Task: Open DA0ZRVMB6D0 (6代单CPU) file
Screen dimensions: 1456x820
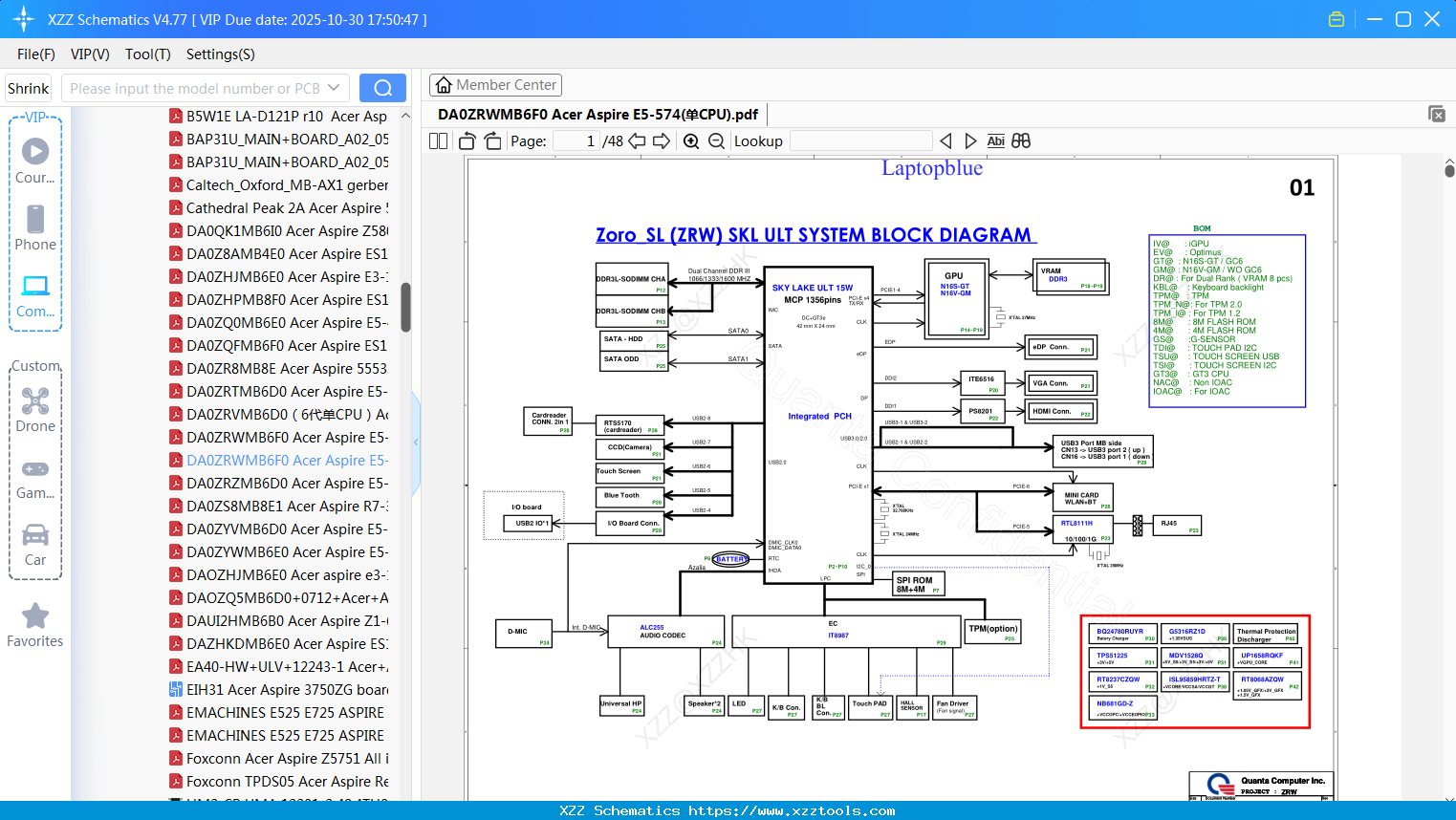Action: point(278,415)
